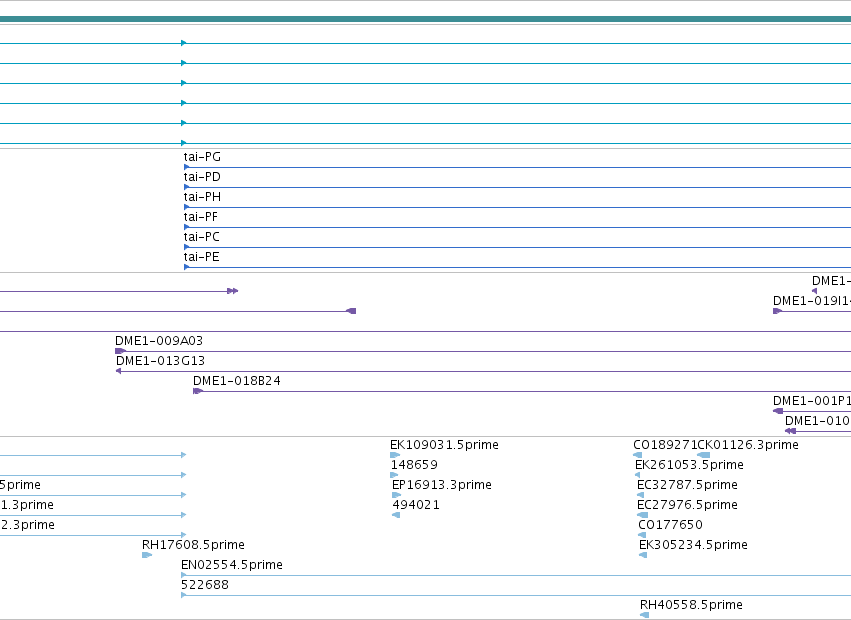This screenshot has width=851, height=620.
Task: Click the 494021 feature label
Action: coord(416,505)
